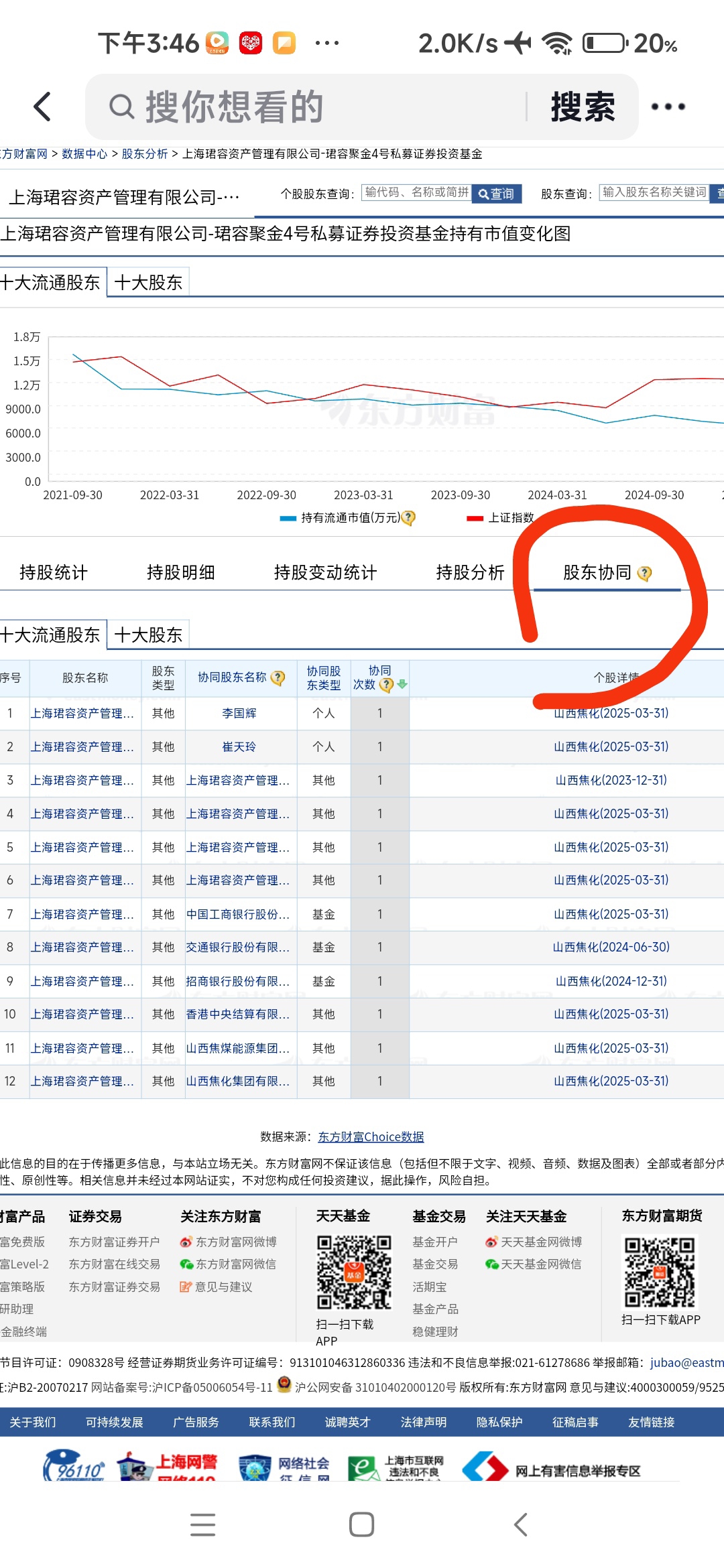Select 十大股东 tab above the table
The width and height of the screenshot is (724, 1568).
[x=148, y=635]
